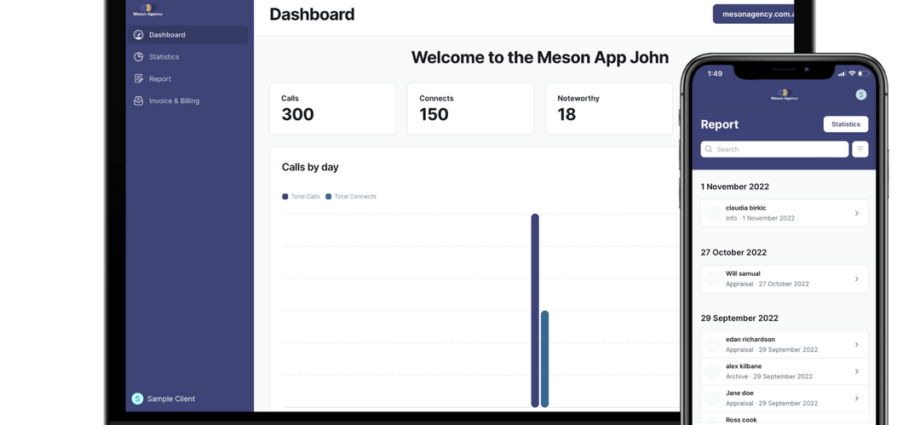Click the mesonagency.com.au link button
Screen dimensions: 920x425
point(753,14)
